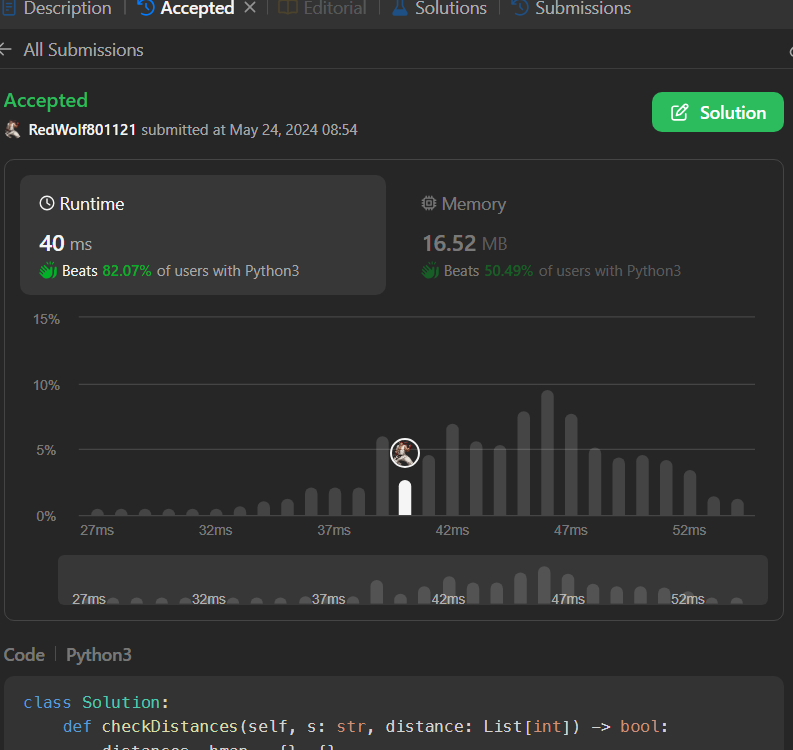Click the Submissions history icon

pyautogui.click(x=520, y=9)
